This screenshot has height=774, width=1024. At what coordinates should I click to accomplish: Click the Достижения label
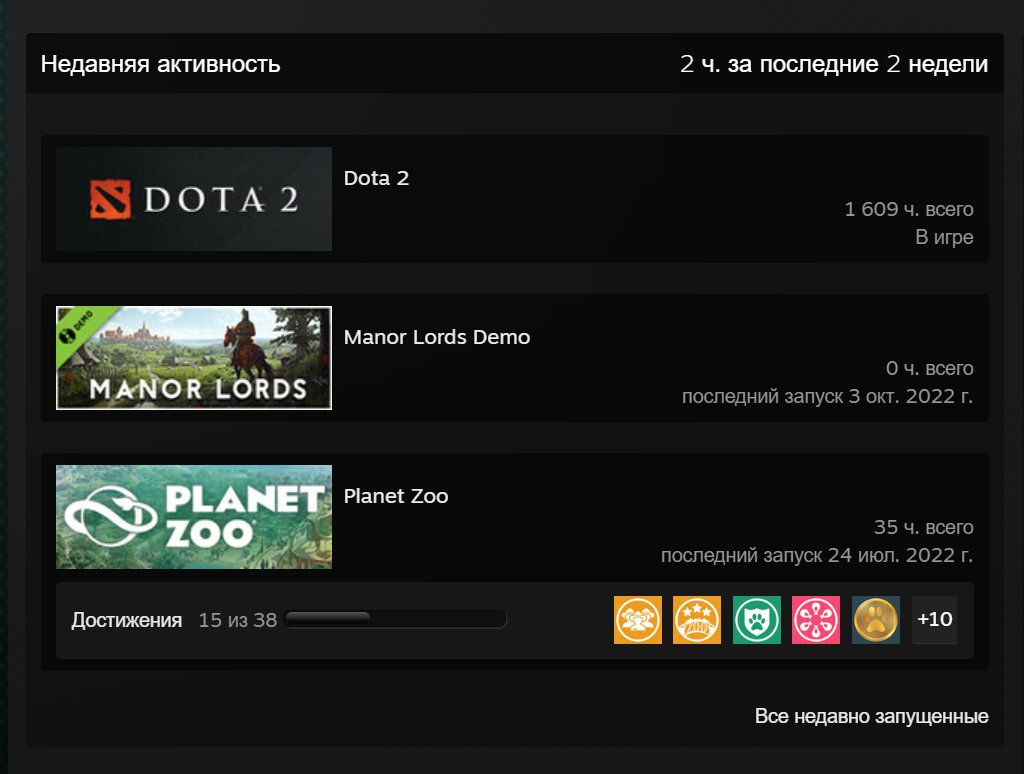pos(126,621)
